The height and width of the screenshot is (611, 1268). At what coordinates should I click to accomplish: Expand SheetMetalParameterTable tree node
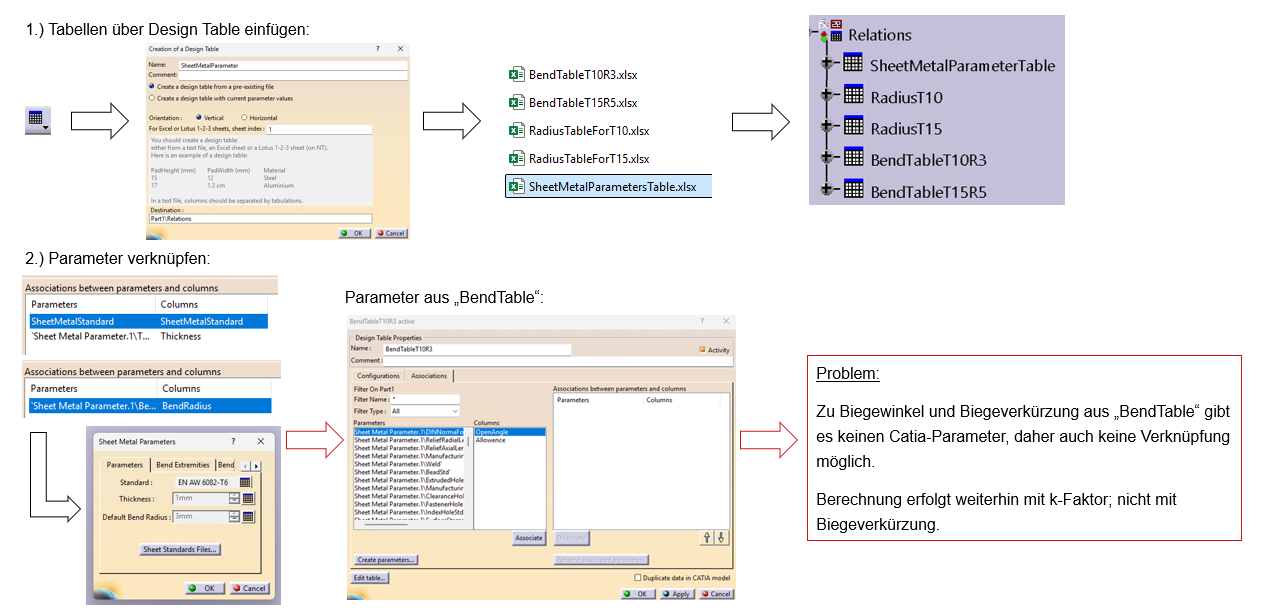point(826,64)
